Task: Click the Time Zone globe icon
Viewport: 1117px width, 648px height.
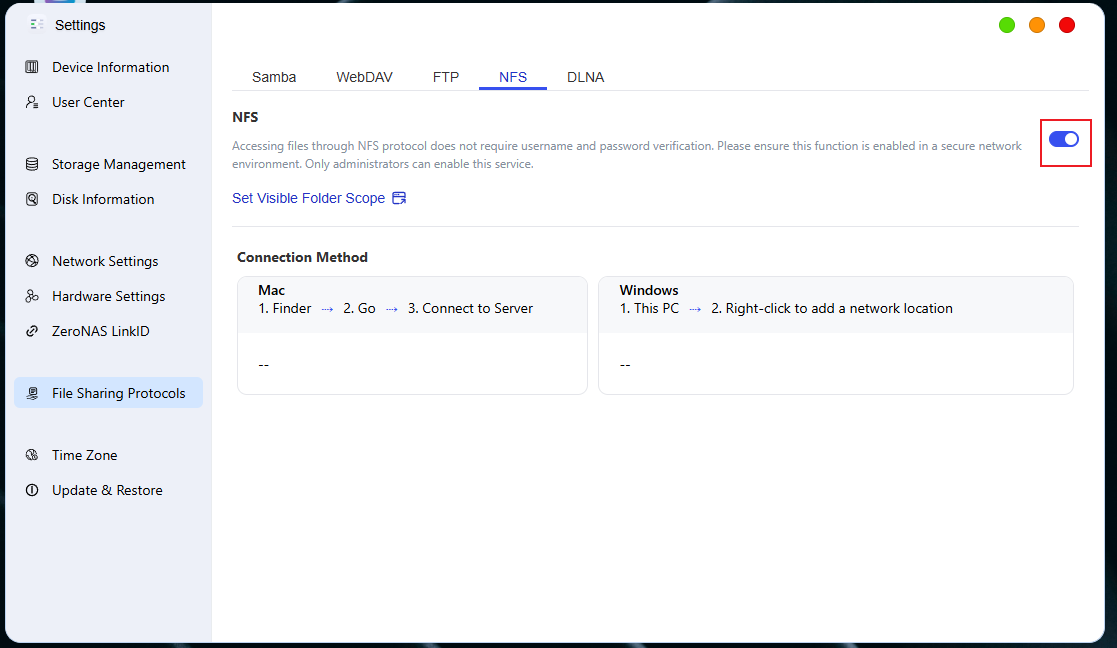Action: 32,454
